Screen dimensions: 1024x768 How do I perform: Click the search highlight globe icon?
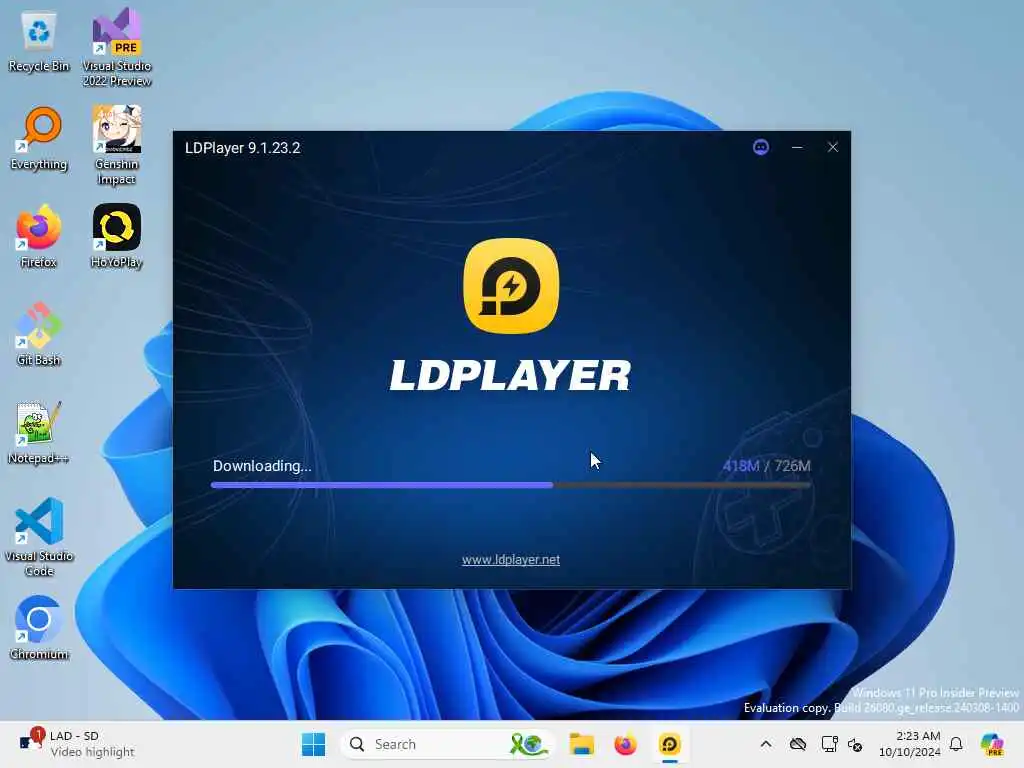(x=528, y=744)
